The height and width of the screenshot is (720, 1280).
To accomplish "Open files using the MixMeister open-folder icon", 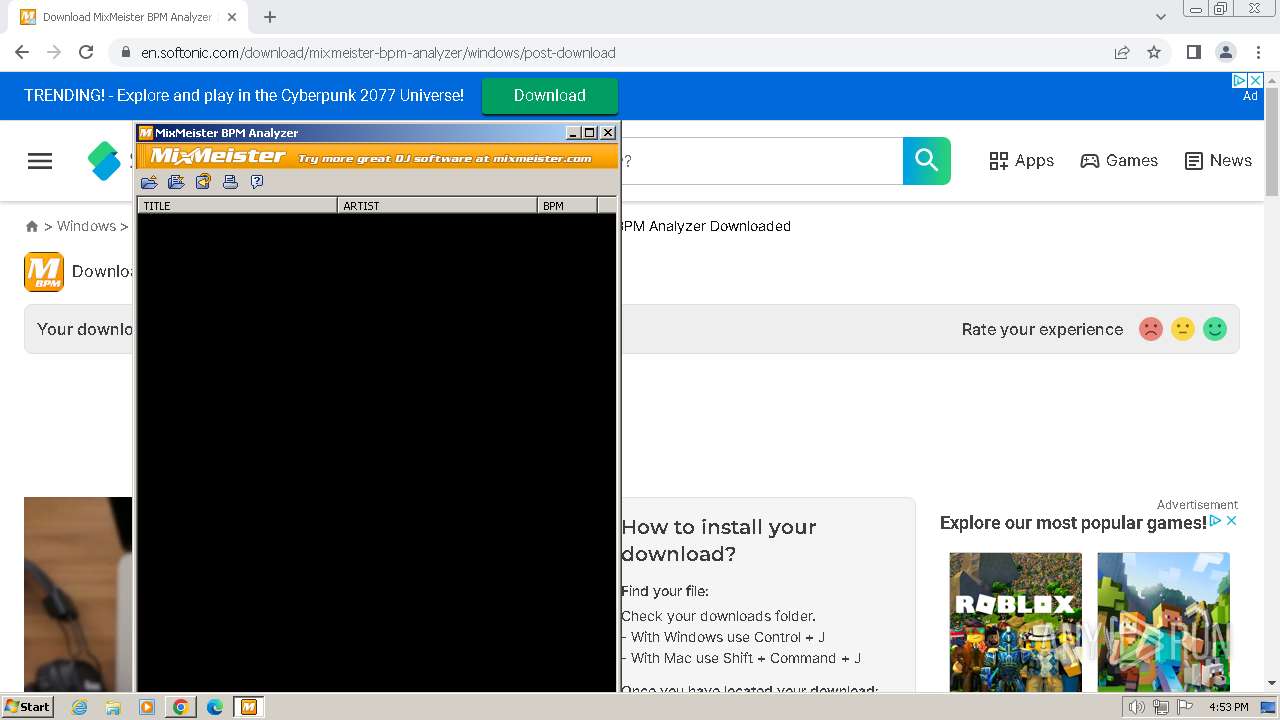I will coord(149,182).
